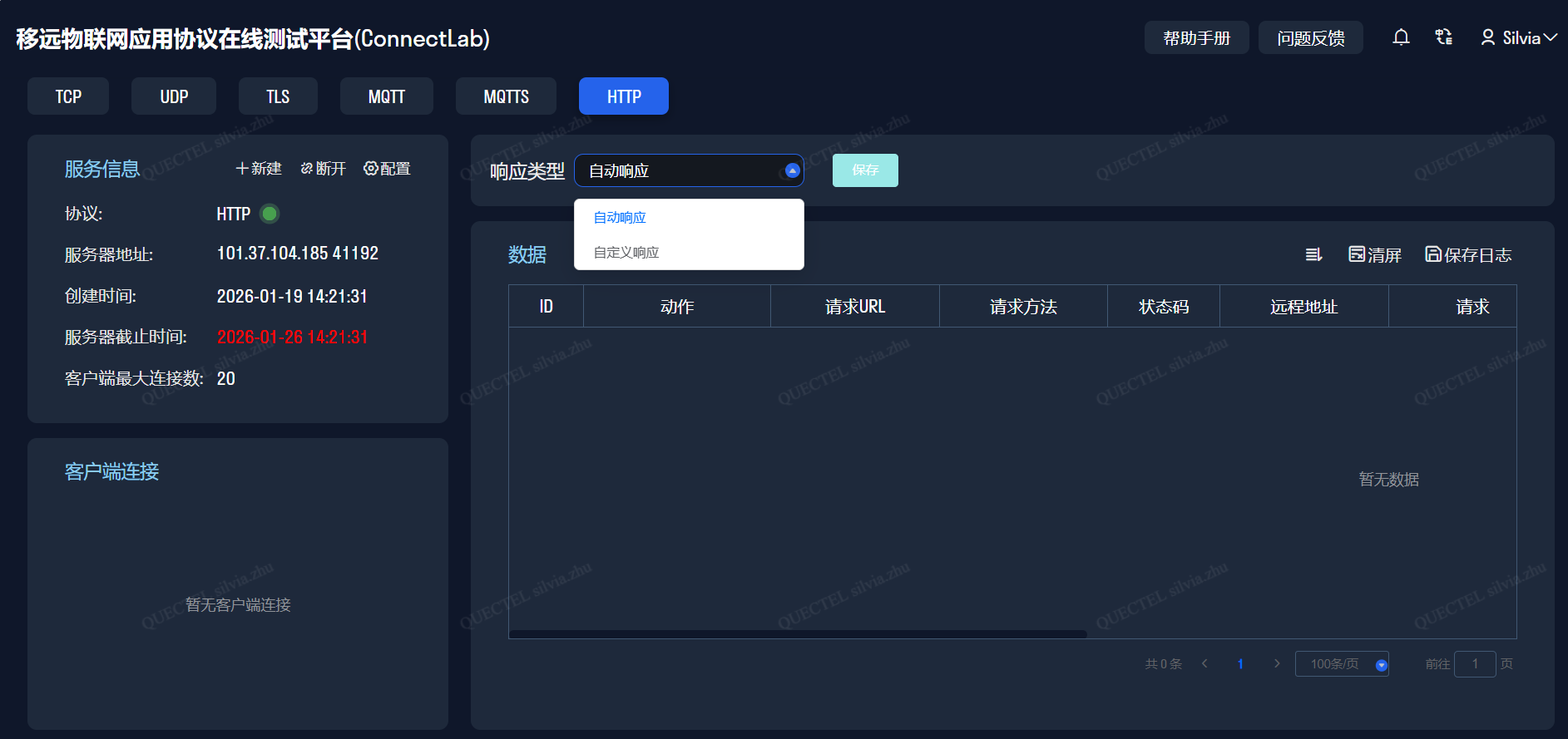Click the horizontal scrollbar of data table

click(x=797, y=634)
